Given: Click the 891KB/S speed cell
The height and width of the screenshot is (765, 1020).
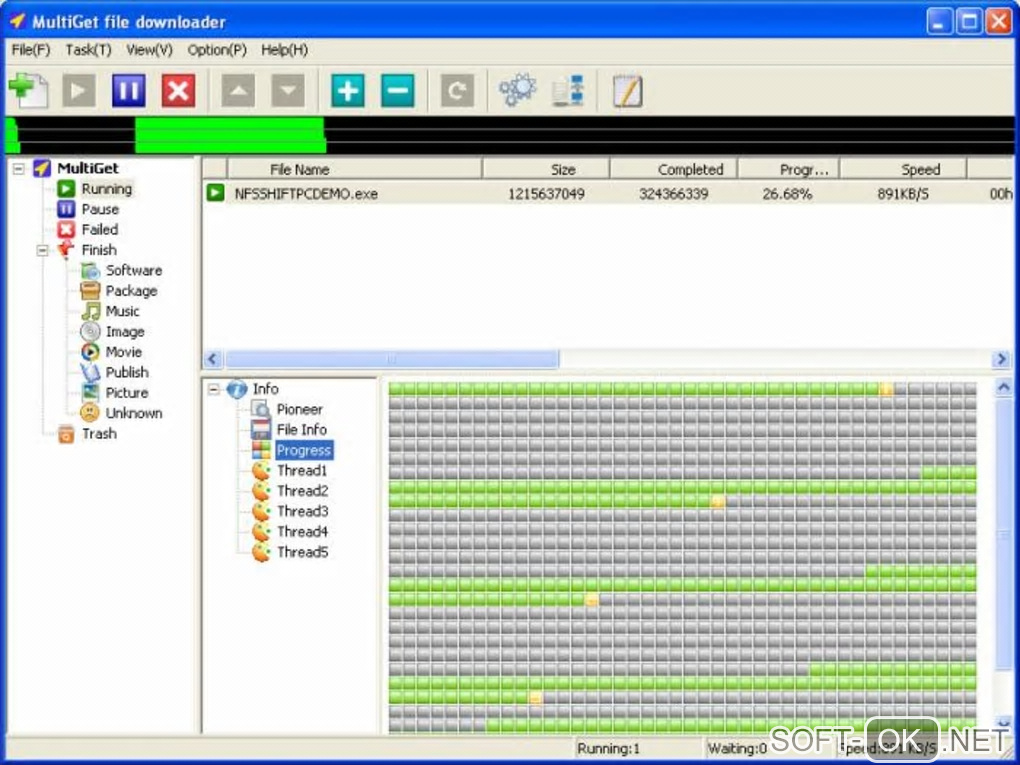Looking at the screenshot, I should tap(903, 194).
